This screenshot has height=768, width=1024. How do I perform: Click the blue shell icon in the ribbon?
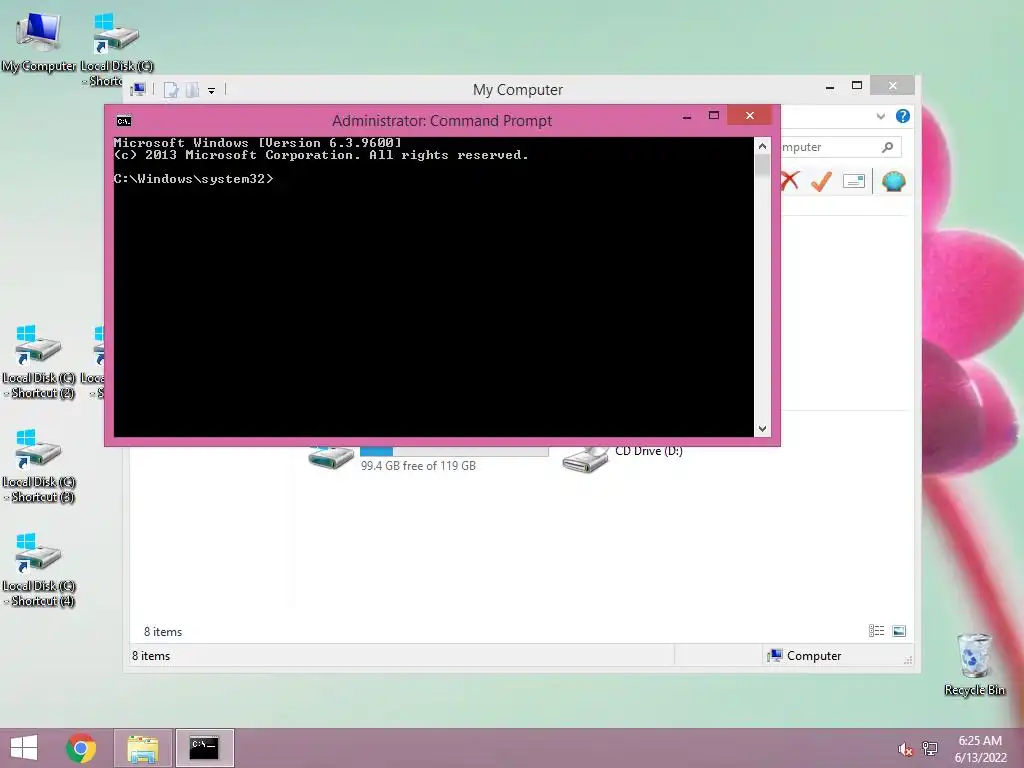point(893,181)
